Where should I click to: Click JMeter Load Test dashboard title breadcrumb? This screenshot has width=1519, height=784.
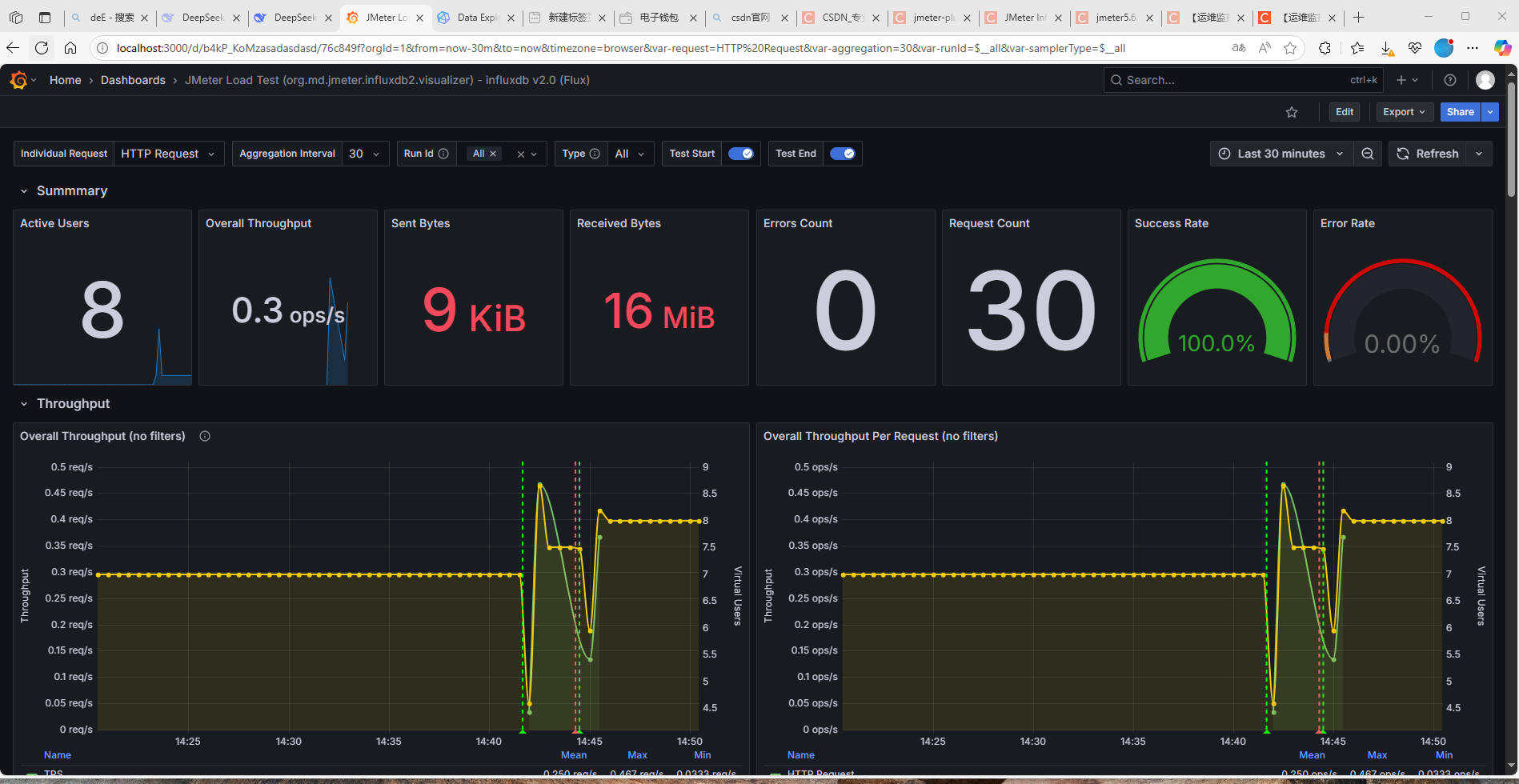click(x=387, y=80)
